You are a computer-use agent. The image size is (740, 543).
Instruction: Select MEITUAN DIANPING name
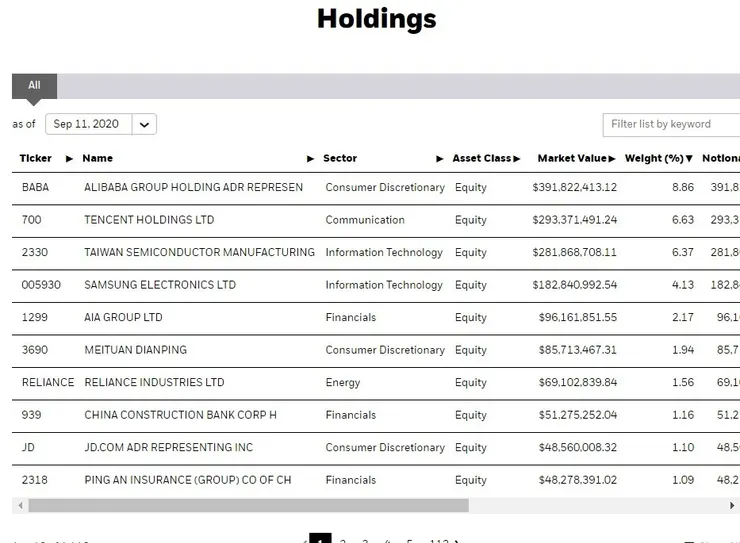pos(135,350)
